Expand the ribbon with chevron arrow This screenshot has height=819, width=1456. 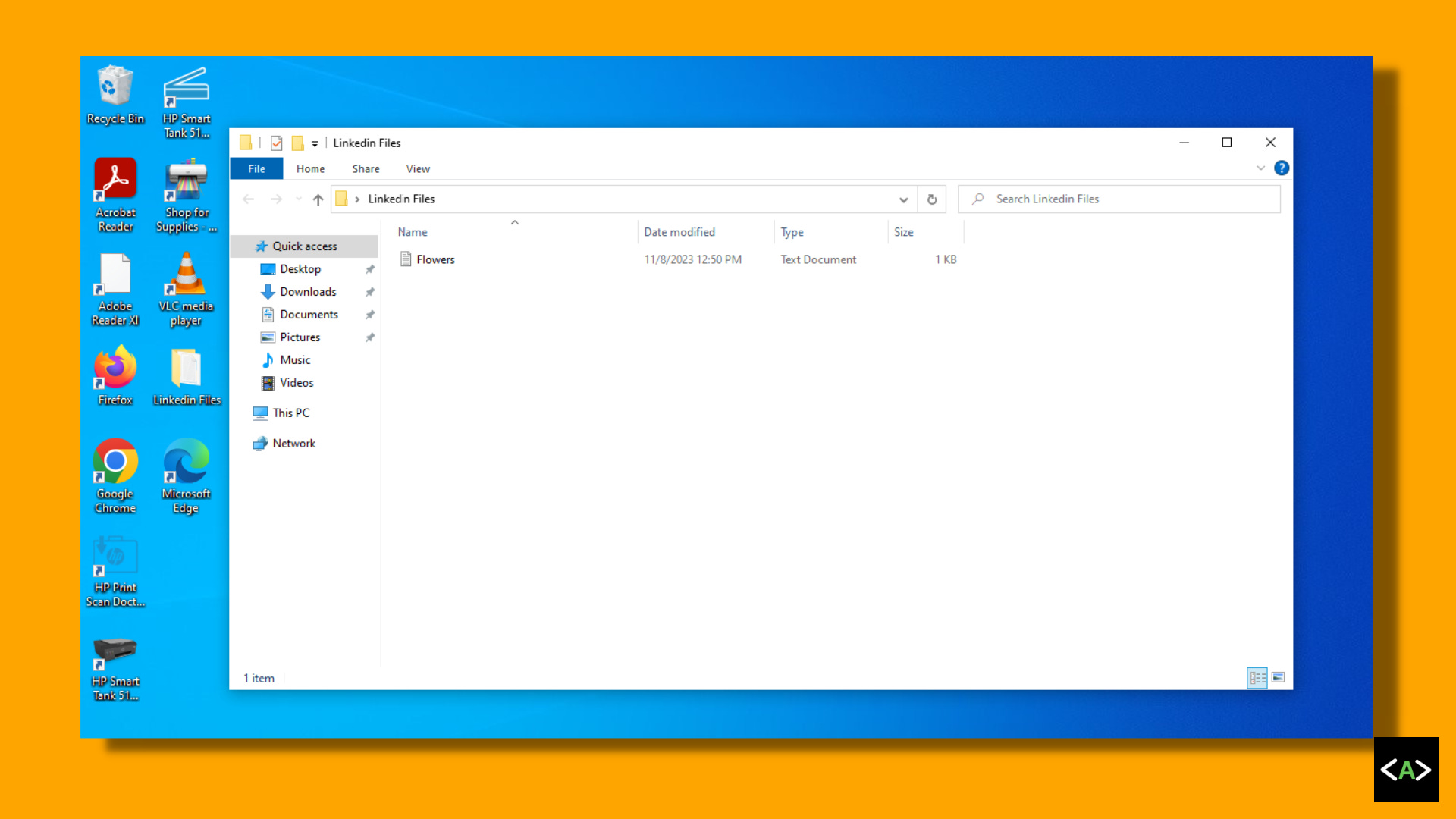1260,168
